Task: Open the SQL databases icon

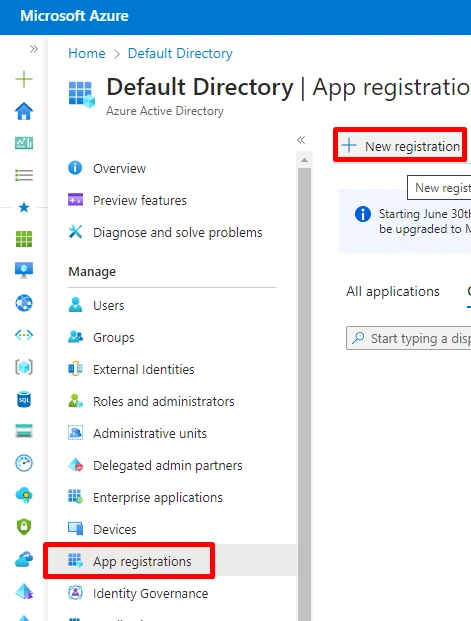Action: pyautogui.click(x=24, y=399)
